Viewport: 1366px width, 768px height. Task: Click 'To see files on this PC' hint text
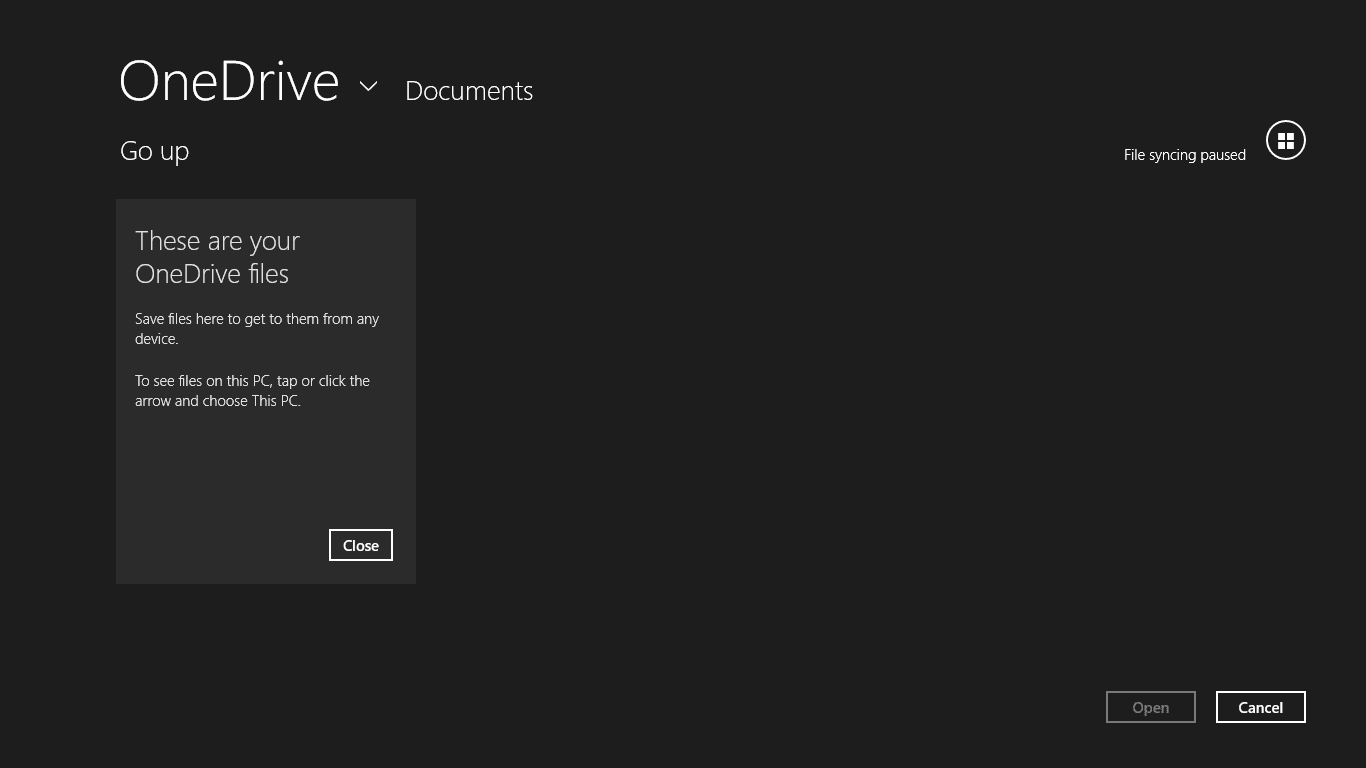[253, 391]
